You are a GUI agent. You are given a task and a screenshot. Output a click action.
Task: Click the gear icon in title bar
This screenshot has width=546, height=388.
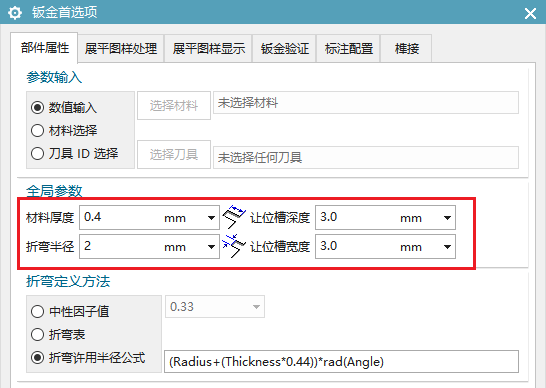15,13
